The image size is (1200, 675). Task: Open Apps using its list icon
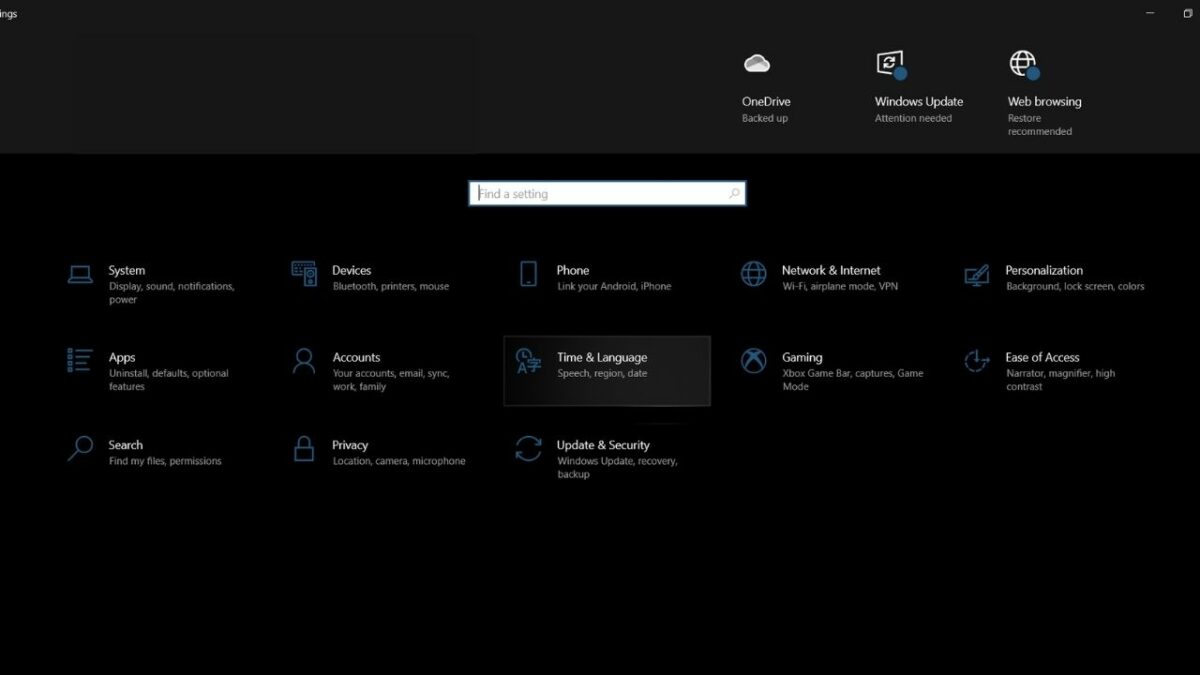pyautogui.click(x=80, y=361)
